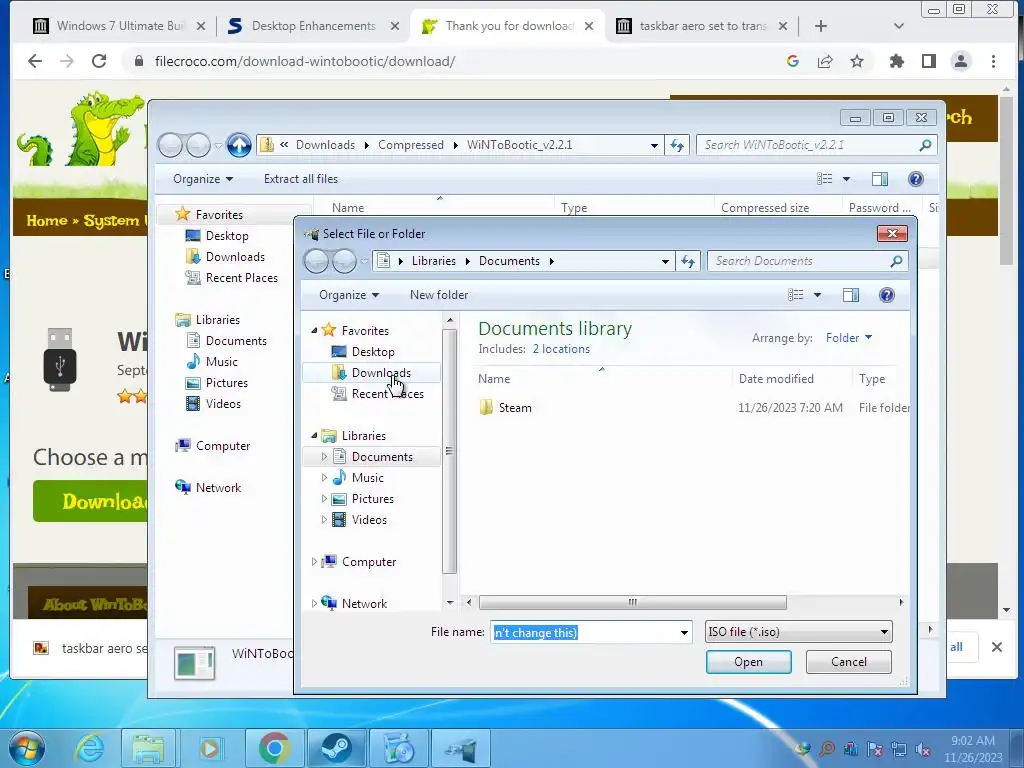Click the Compressed breadcrumb in the Explorer address bar

pos(410,145)
